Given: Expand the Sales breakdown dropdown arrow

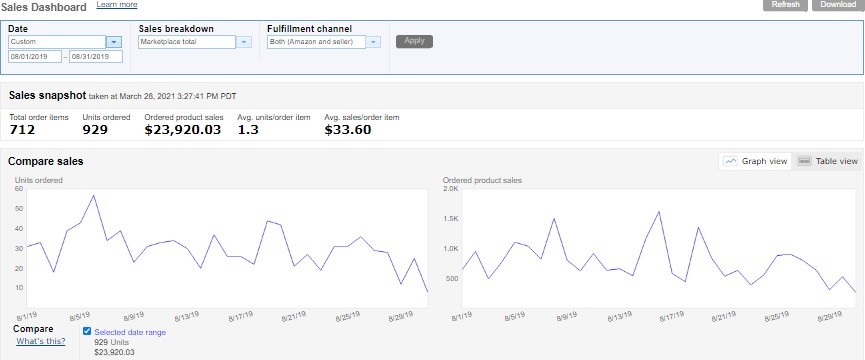Looking at the screenshot, I should (244, 42).
